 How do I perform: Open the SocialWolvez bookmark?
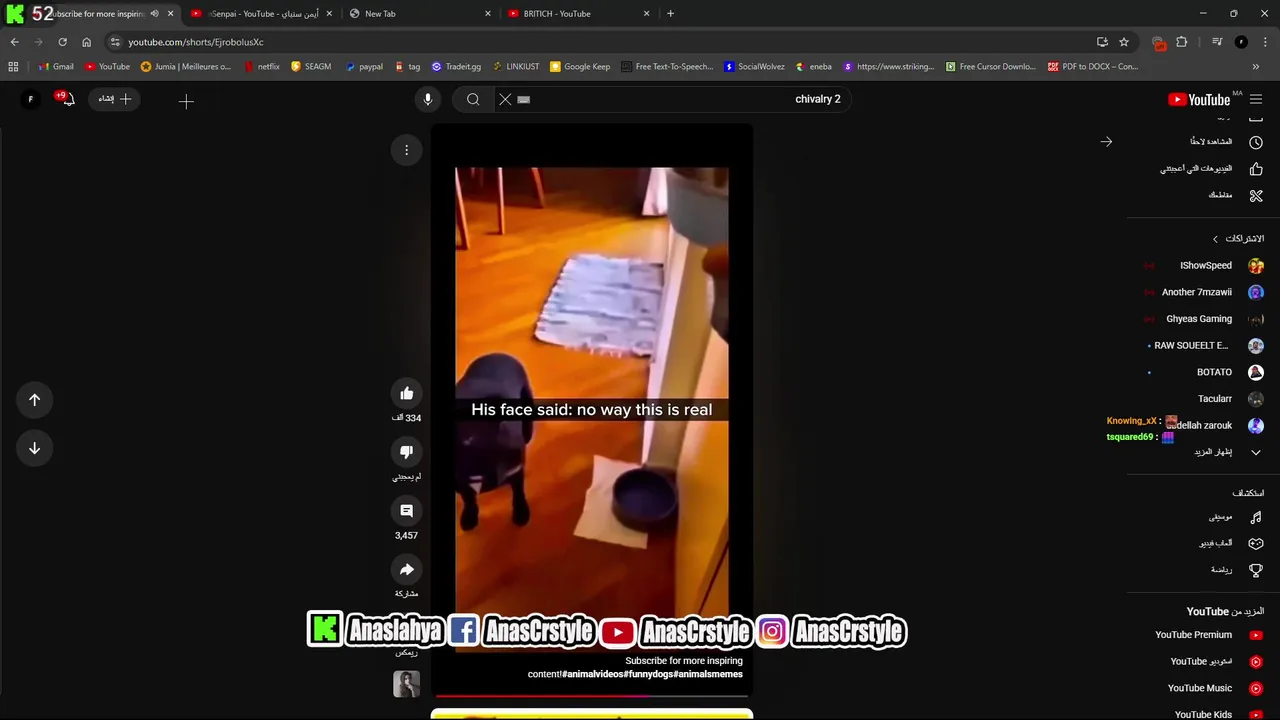tap(754, 67)
